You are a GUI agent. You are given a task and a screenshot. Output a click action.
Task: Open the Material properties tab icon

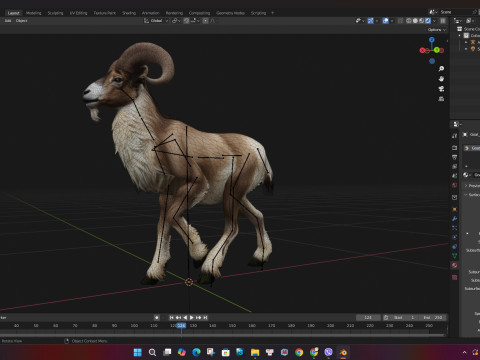[x=455, y=265]
